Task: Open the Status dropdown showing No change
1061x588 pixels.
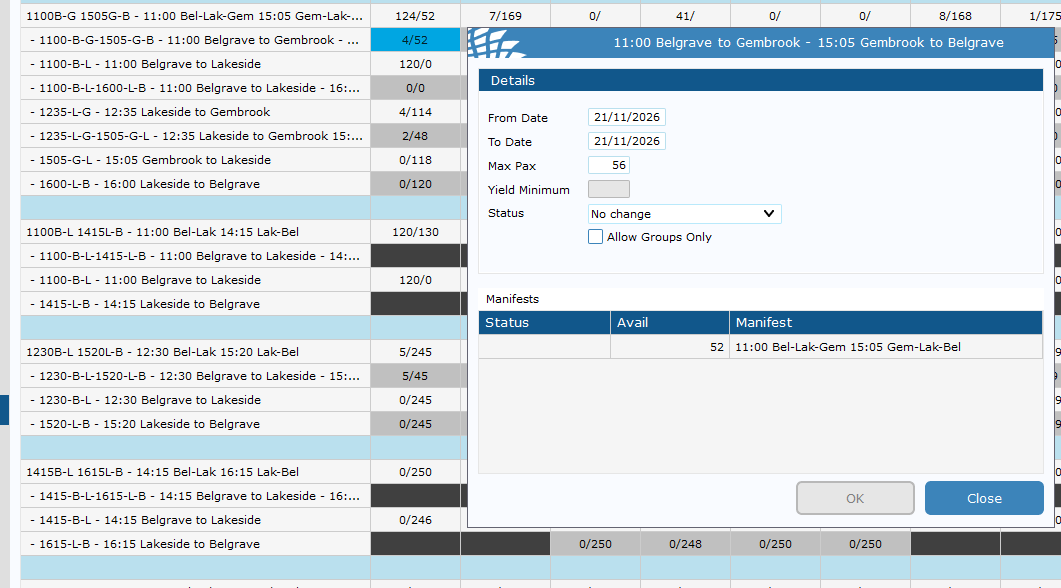Action: tap(684, 214)
